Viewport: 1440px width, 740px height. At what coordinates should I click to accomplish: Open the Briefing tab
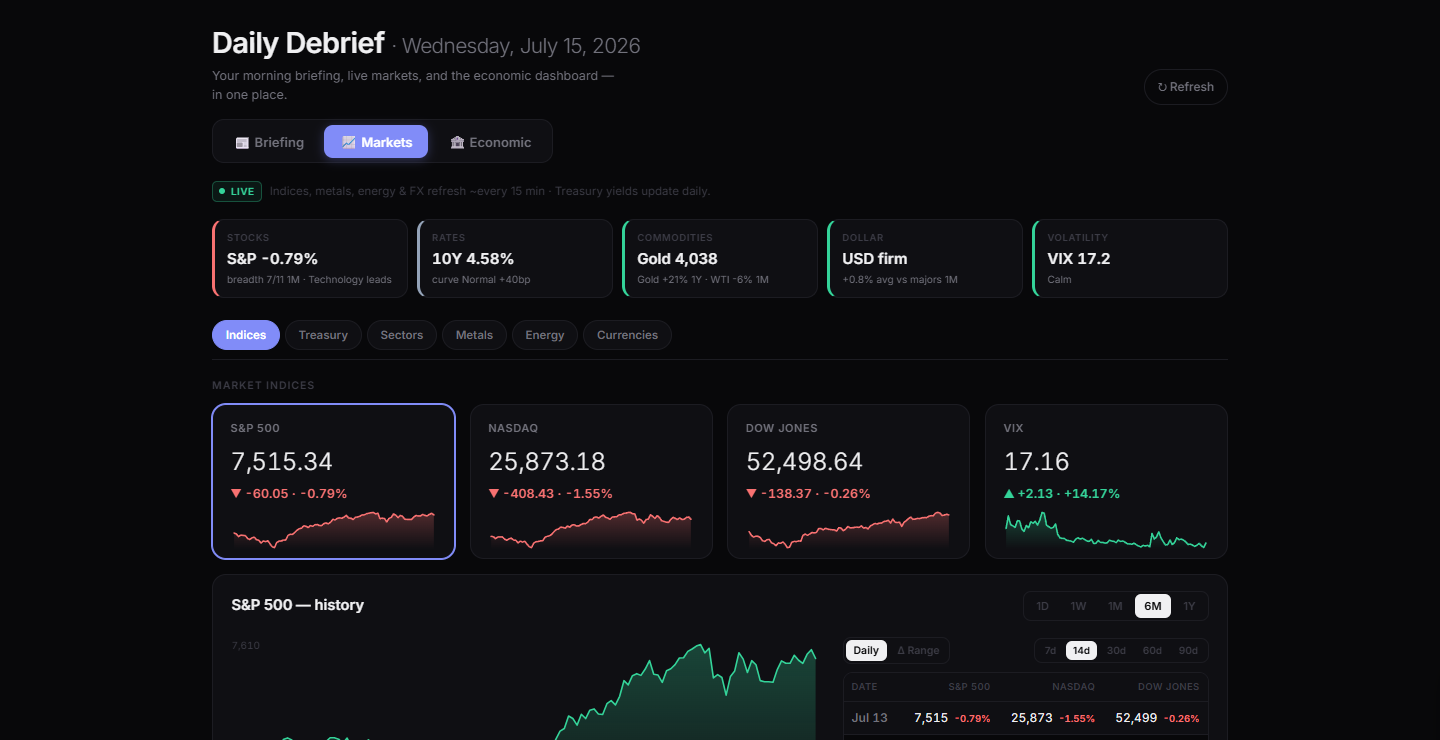click(270, 142)
